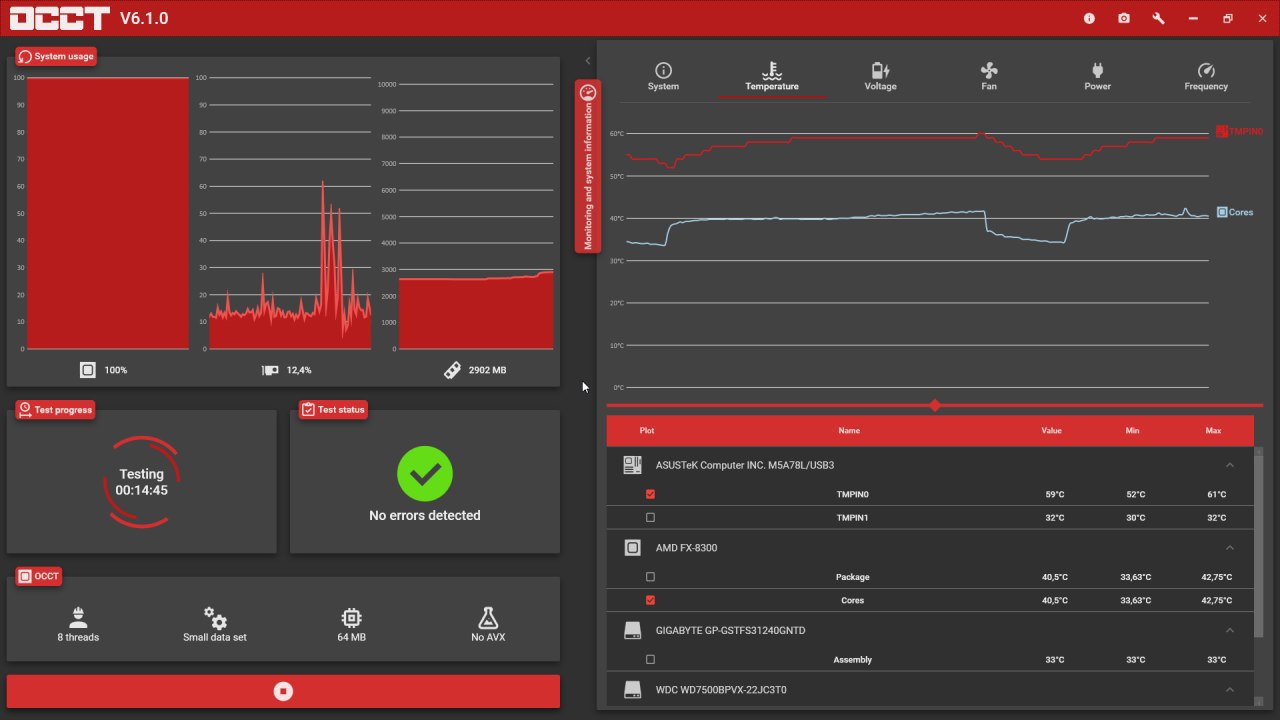Check the Assembly plot checkbox

[651, 660]
